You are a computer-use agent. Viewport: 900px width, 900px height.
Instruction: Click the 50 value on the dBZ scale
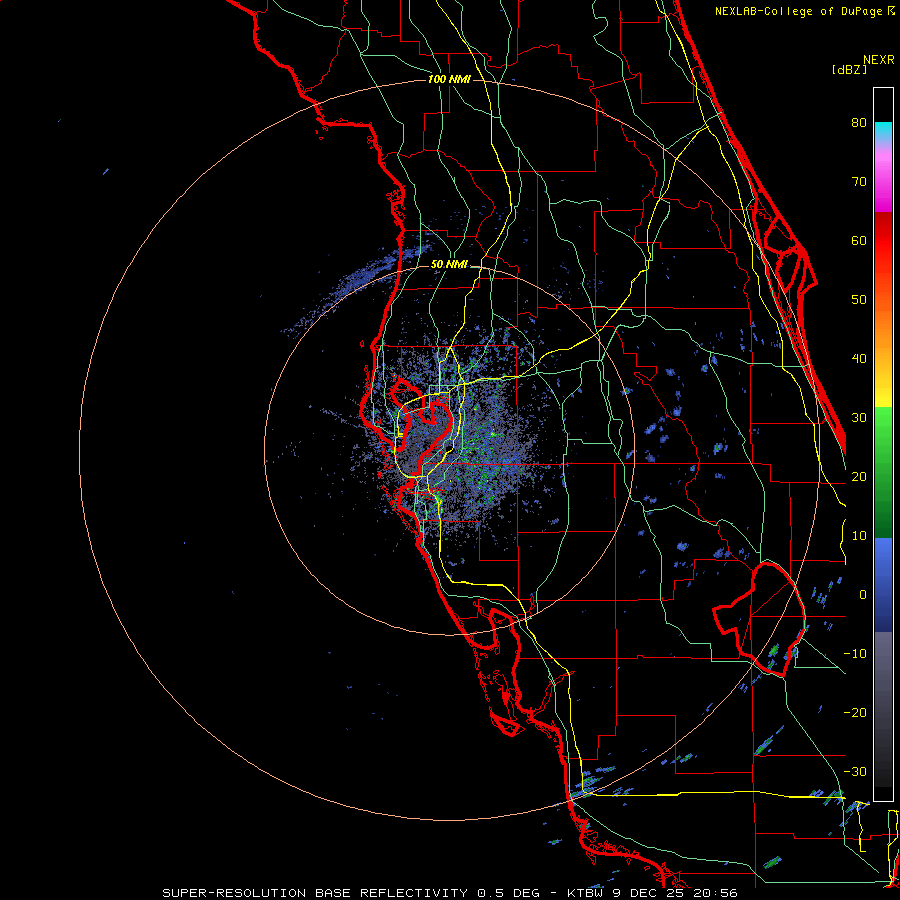pos(859,300)
